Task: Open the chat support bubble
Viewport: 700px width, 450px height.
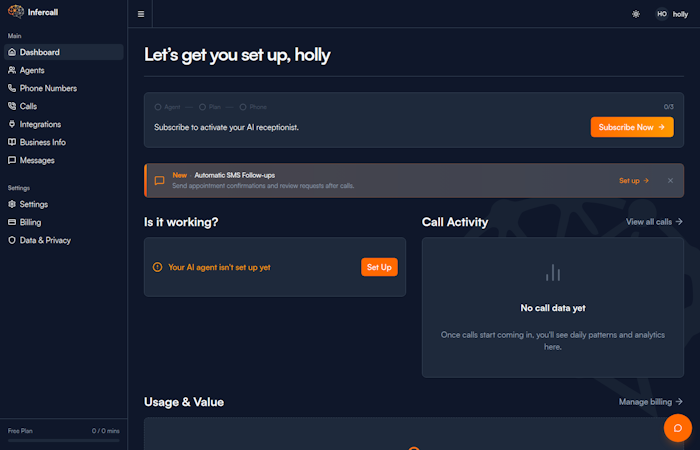Action: click(678, 427)
